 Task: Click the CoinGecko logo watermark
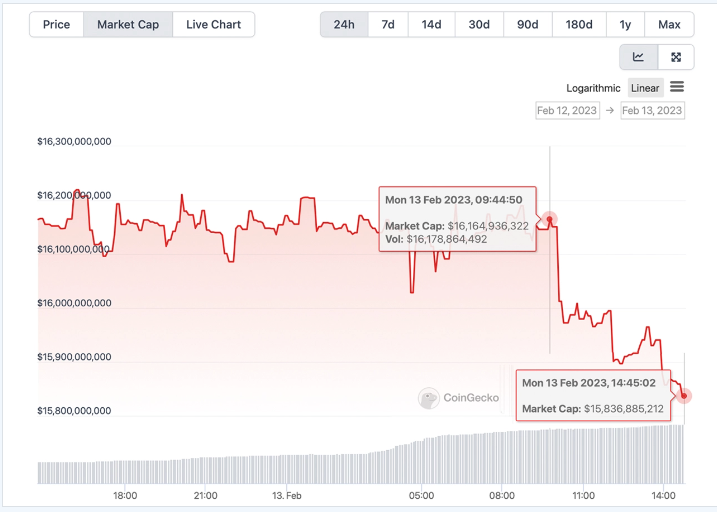coord(457,398)
